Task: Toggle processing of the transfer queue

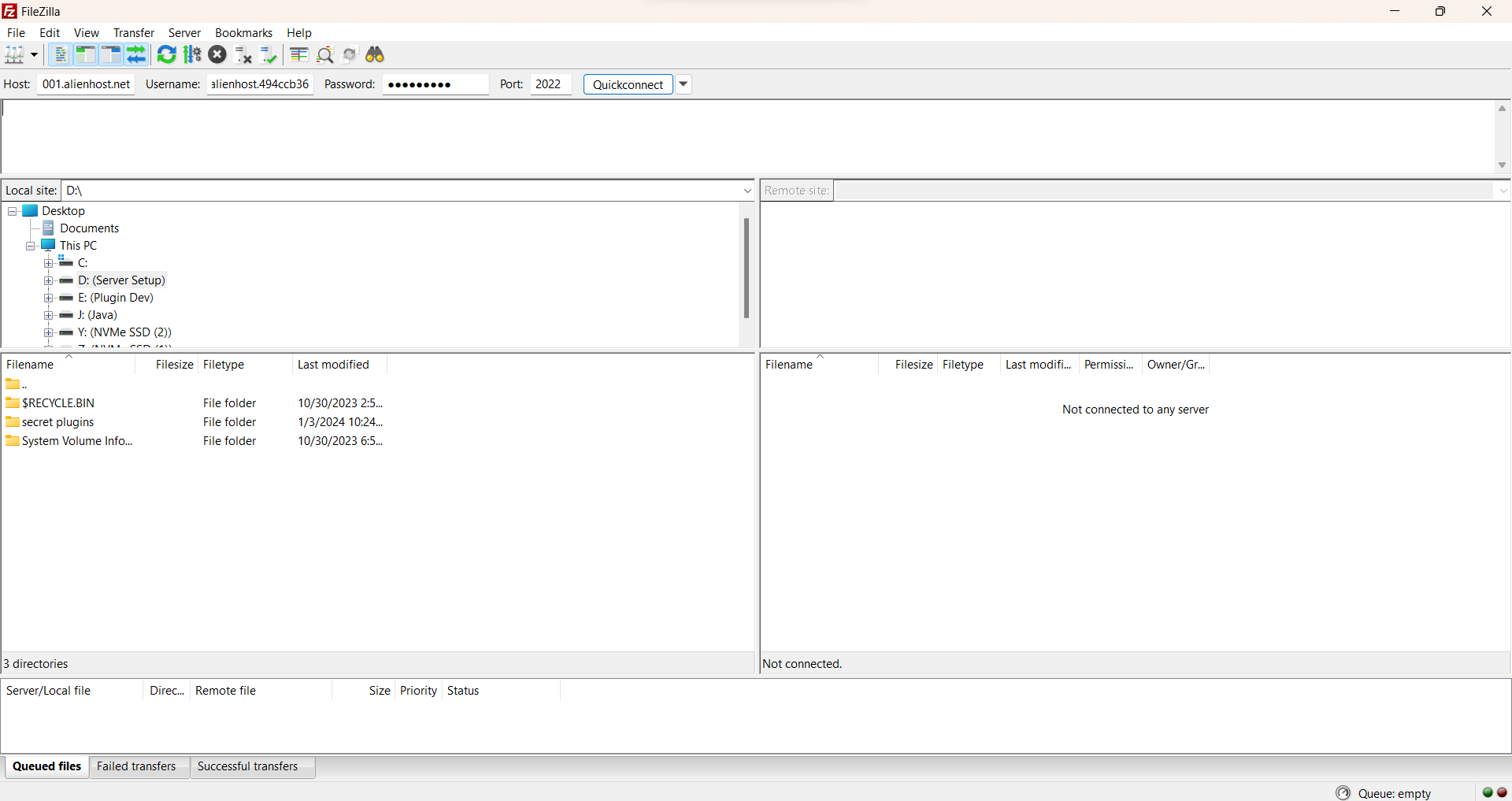Action: point(192,54)
